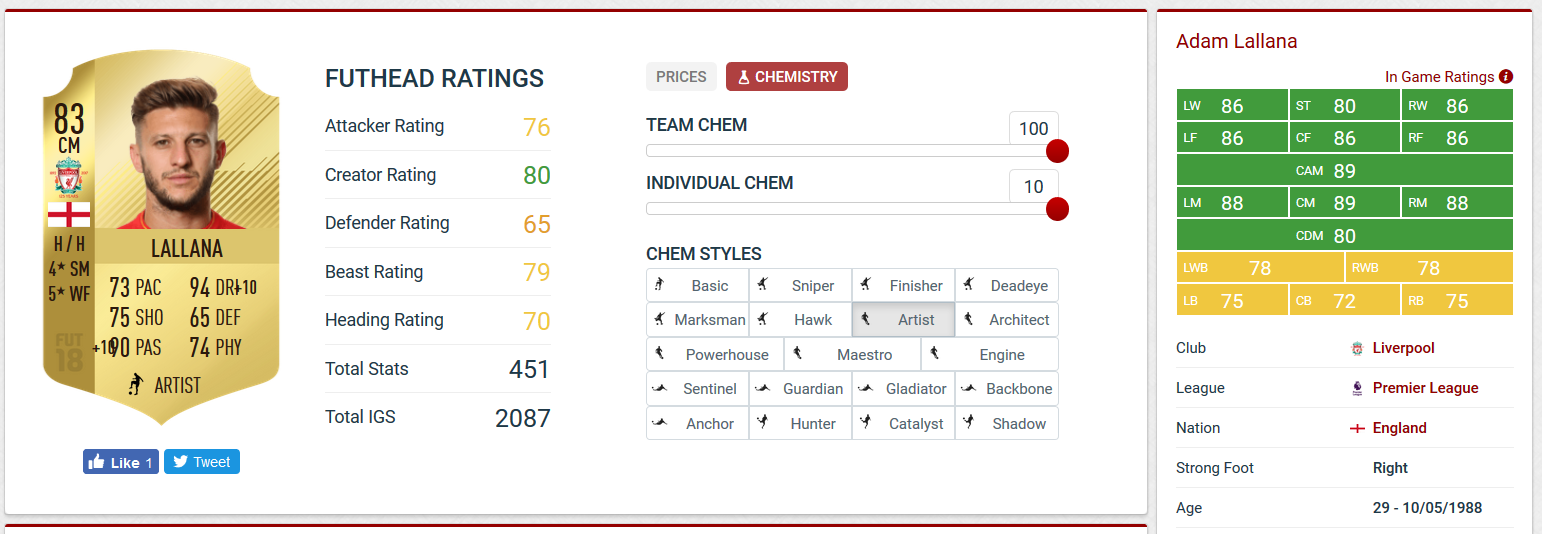Choose the Shadow chem style
Image resolution: width=1542 pixels, height=534 pixels.
click(1007, 424)
